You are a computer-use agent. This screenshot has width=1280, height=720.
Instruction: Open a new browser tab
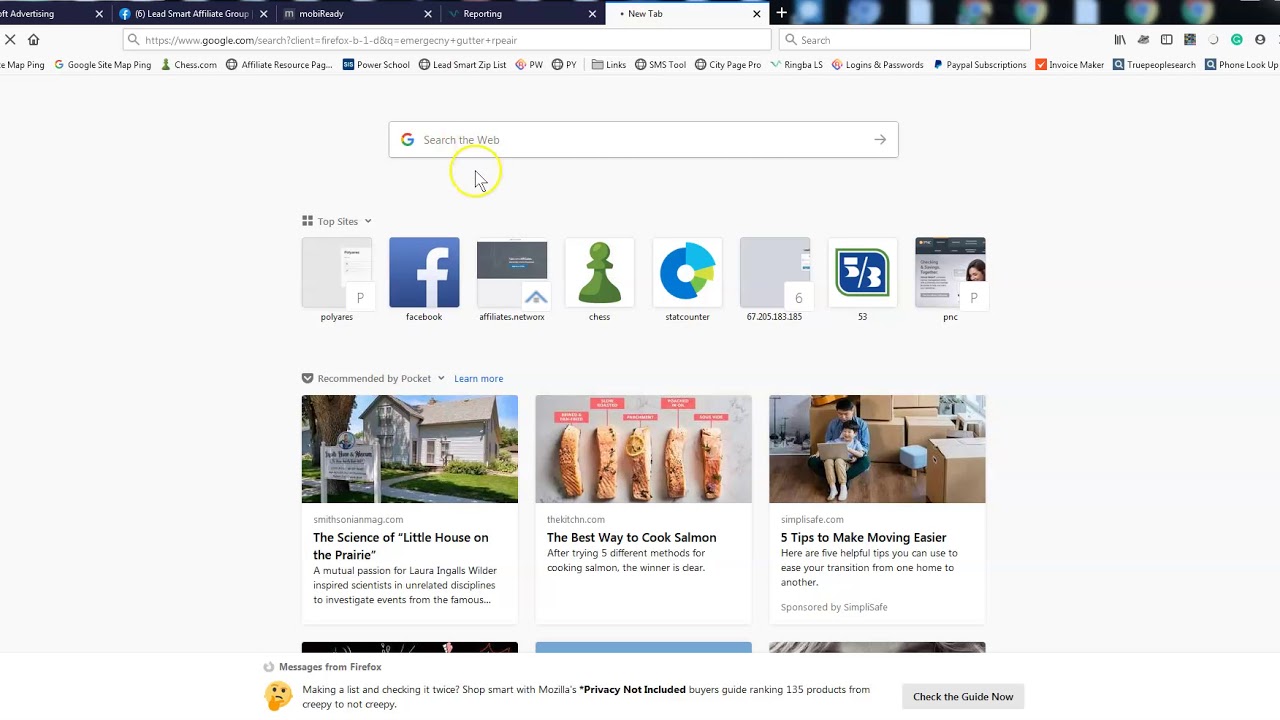point(781,13)
